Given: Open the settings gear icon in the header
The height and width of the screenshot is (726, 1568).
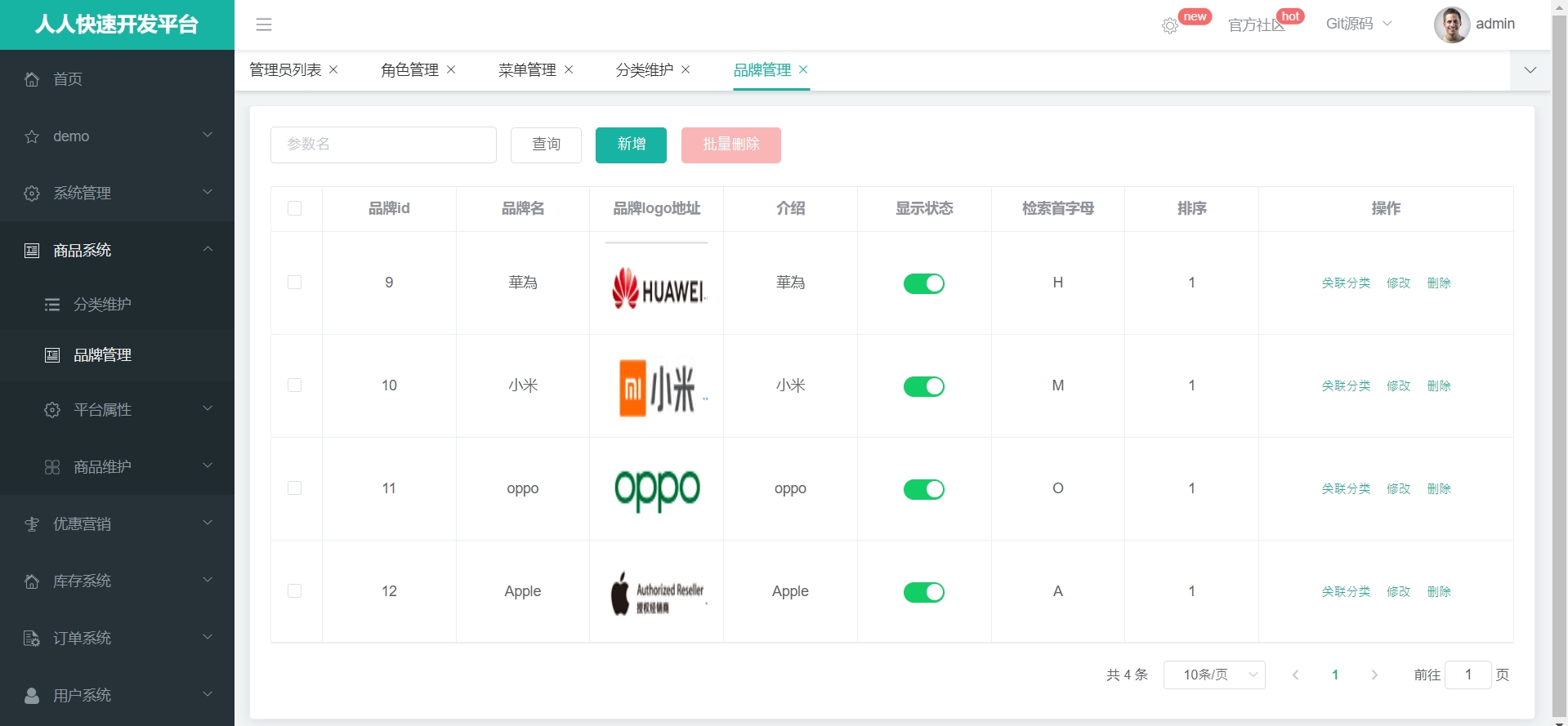Looking at the screenshot, I should (1170, 26).
